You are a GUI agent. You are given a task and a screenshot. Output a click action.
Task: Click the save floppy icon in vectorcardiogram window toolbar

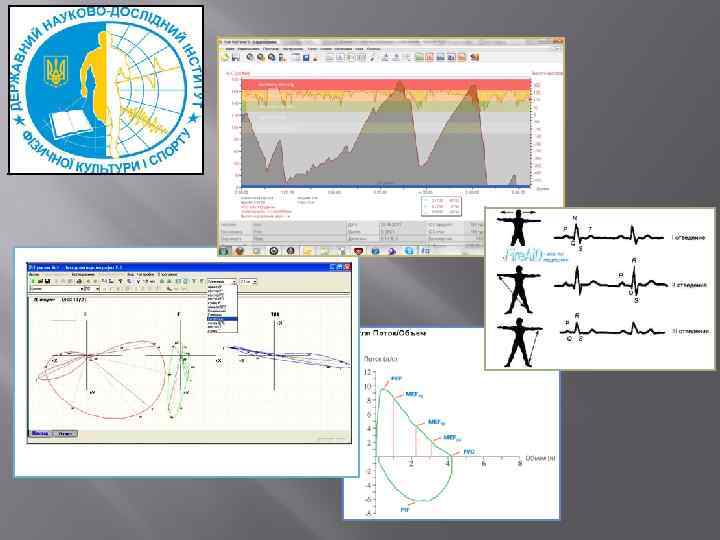(x=48, y=281)
